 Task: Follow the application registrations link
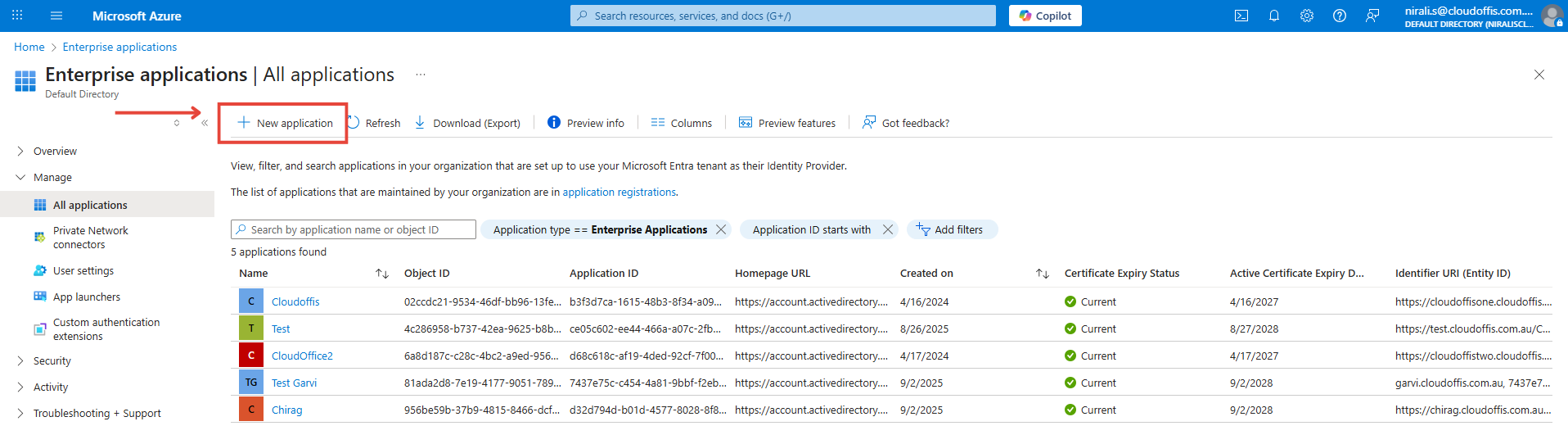click(620, 193)
